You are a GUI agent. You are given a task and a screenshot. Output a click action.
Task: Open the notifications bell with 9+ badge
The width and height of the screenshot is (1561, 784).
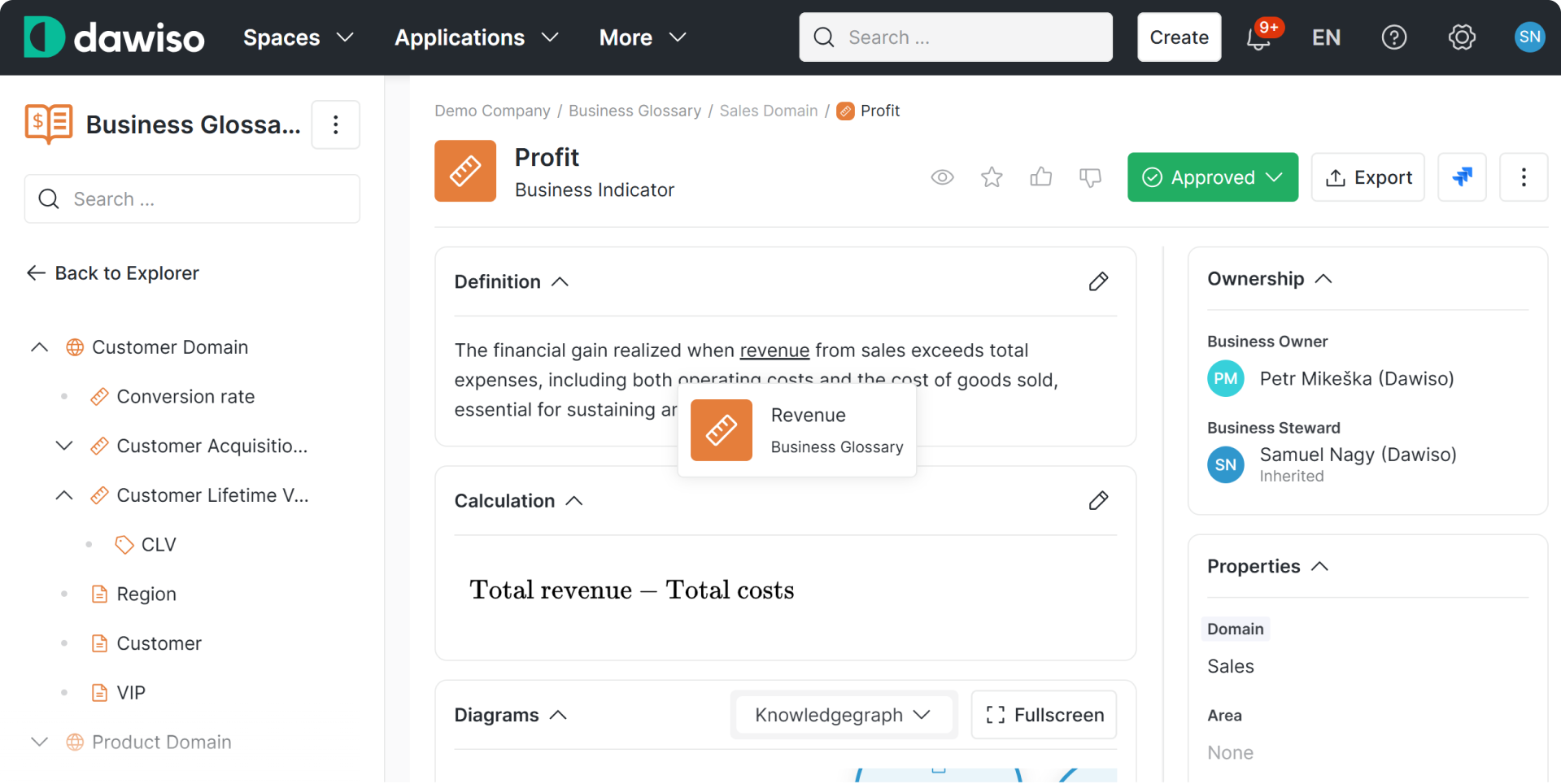tap(1258, 37)
